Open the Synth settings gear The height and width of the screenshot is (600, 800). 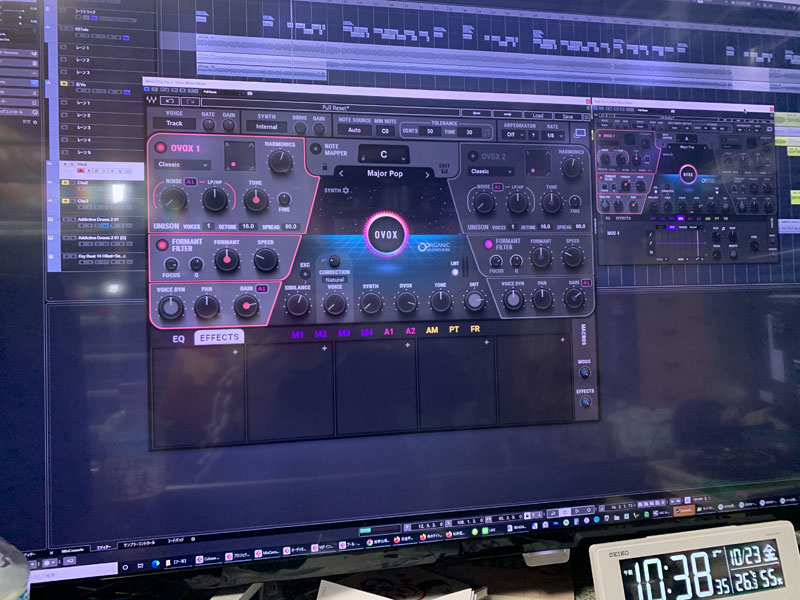[x=345, y=190]
